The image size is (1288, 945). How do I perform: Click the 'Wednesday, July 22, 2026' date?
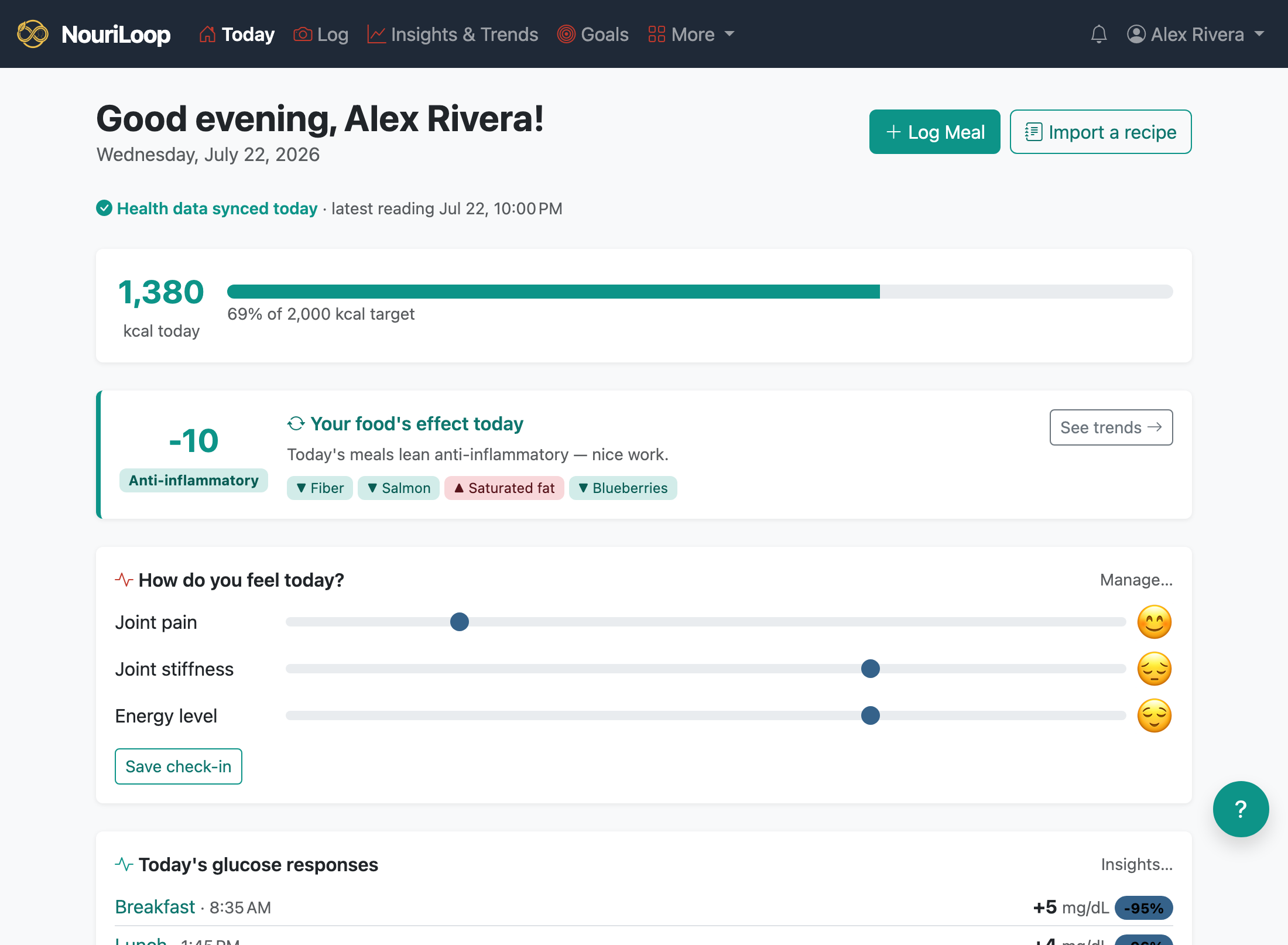pyautogui.click(x=208, y=155)
